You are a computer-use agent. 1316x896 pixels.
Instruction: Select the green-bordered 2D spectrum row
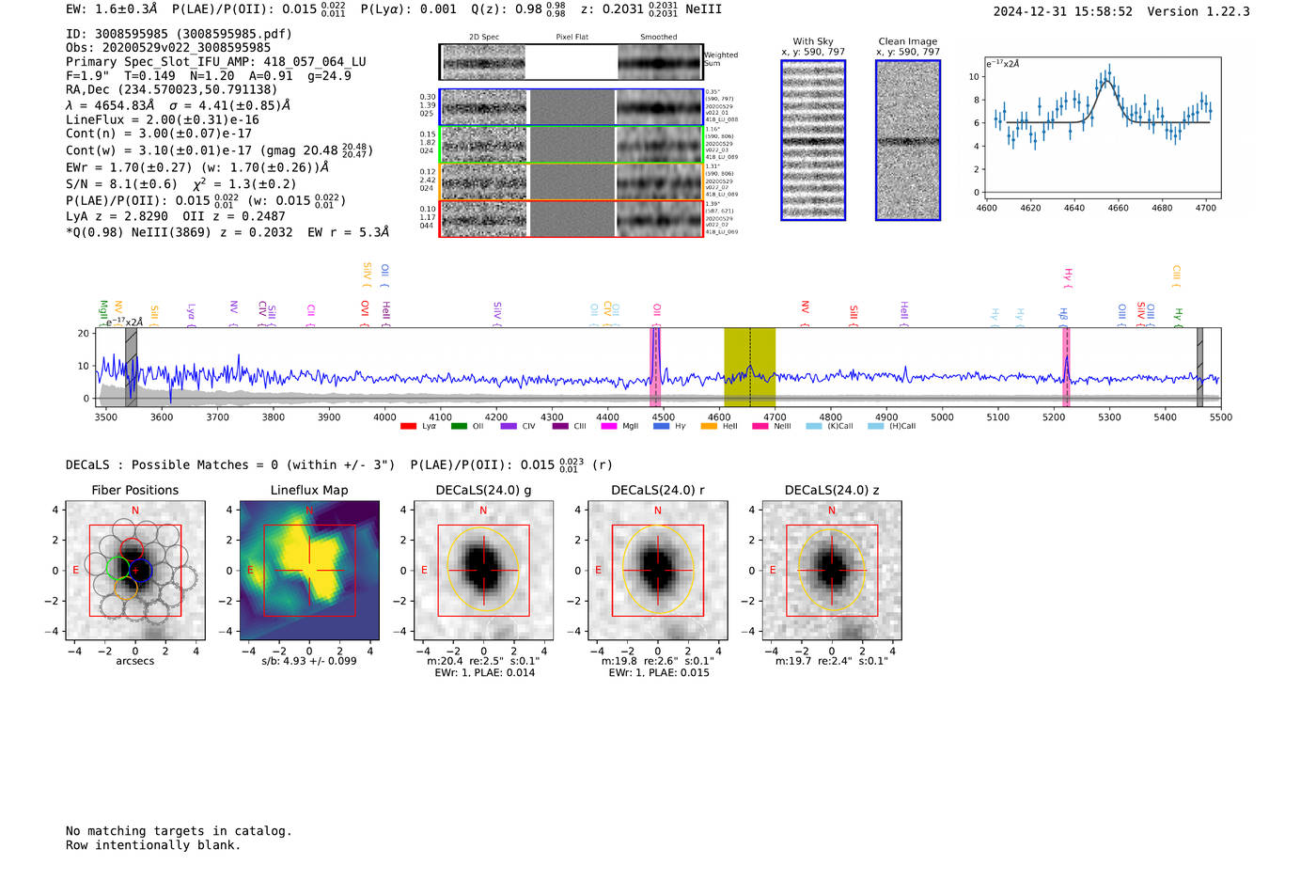coord(572,145)
